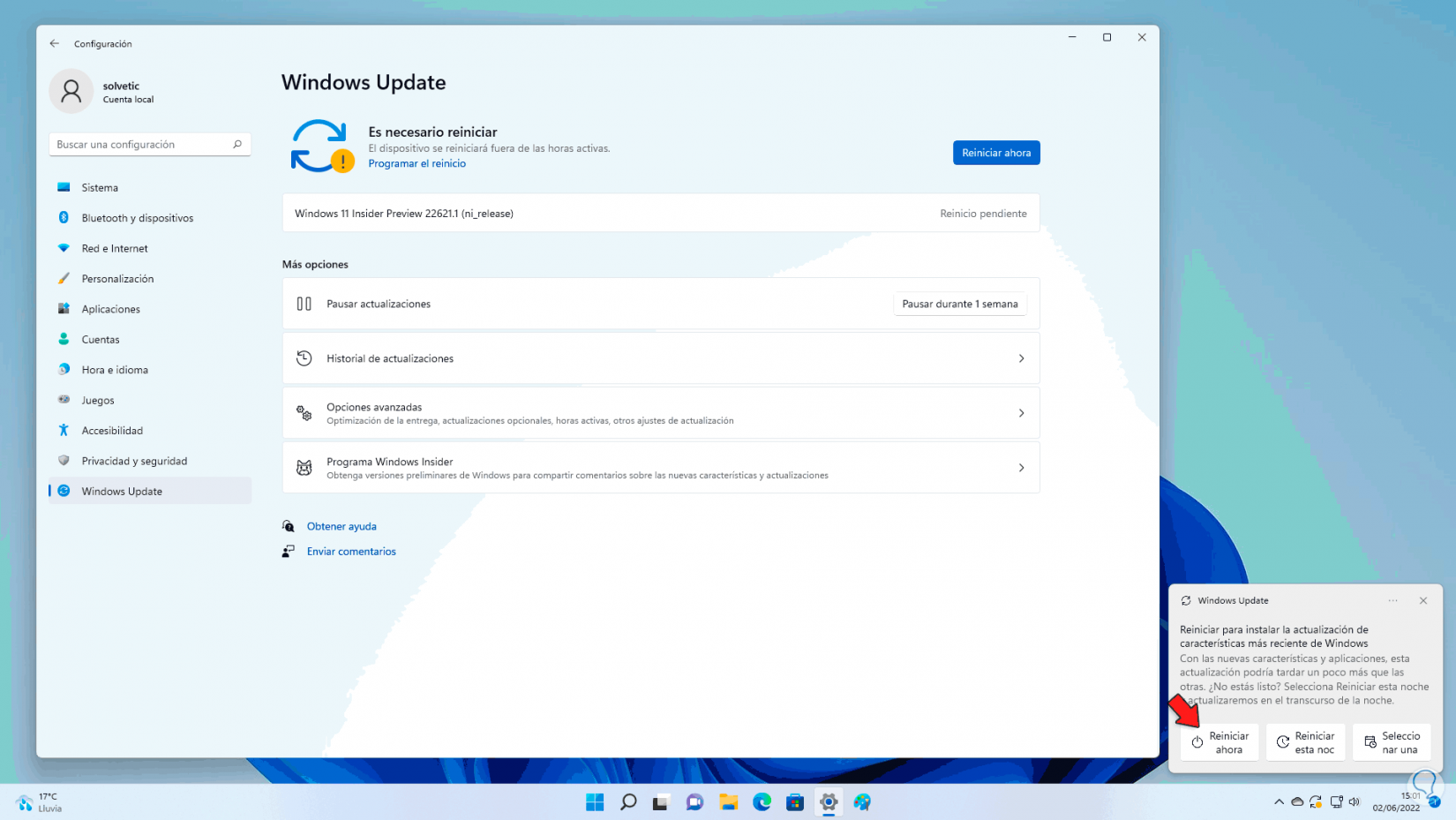Click the Opciones avanzadas gears icon
The image size is (1456, 820).
pos(304,413)
